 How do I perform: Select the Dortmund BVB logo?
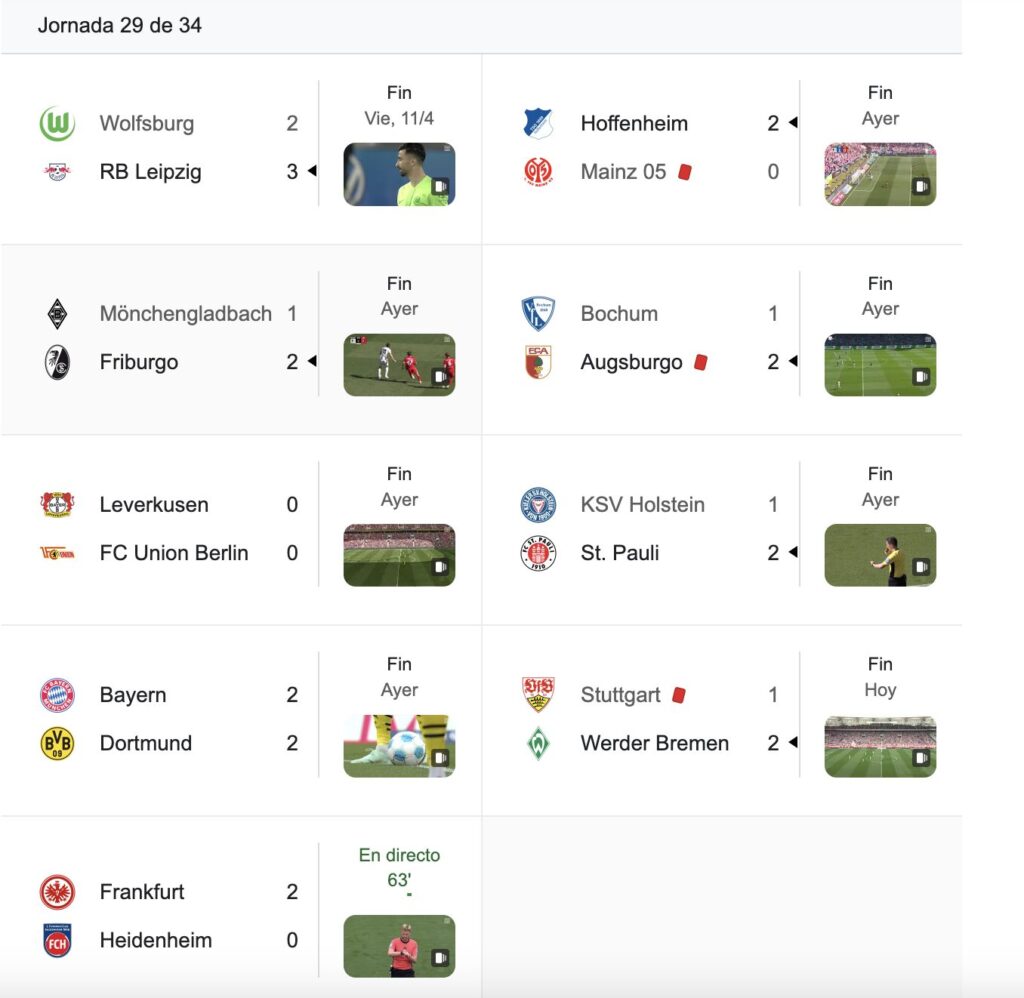(57, 743)
